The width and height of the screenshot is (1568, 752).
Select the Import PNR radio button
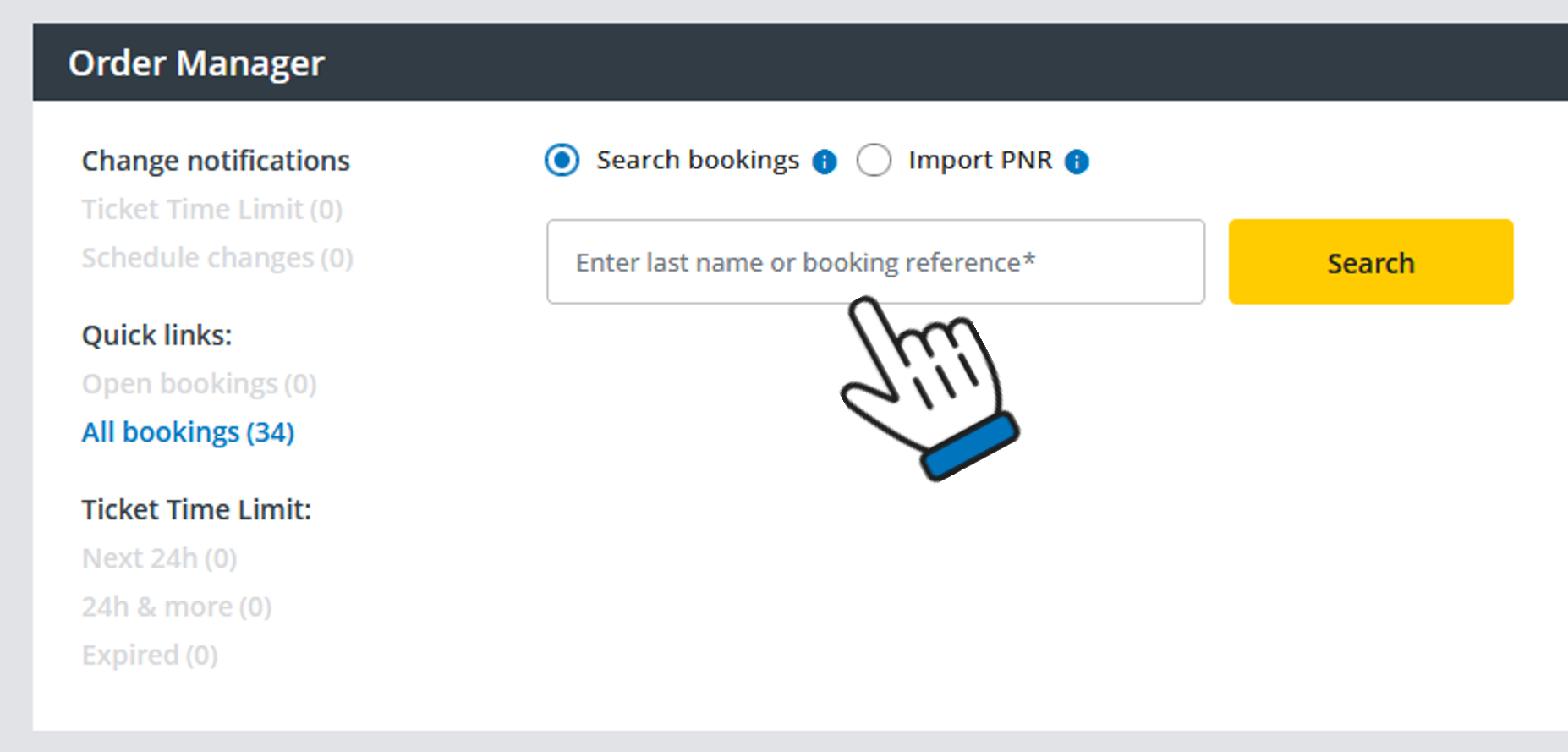[x=874, y=160]
